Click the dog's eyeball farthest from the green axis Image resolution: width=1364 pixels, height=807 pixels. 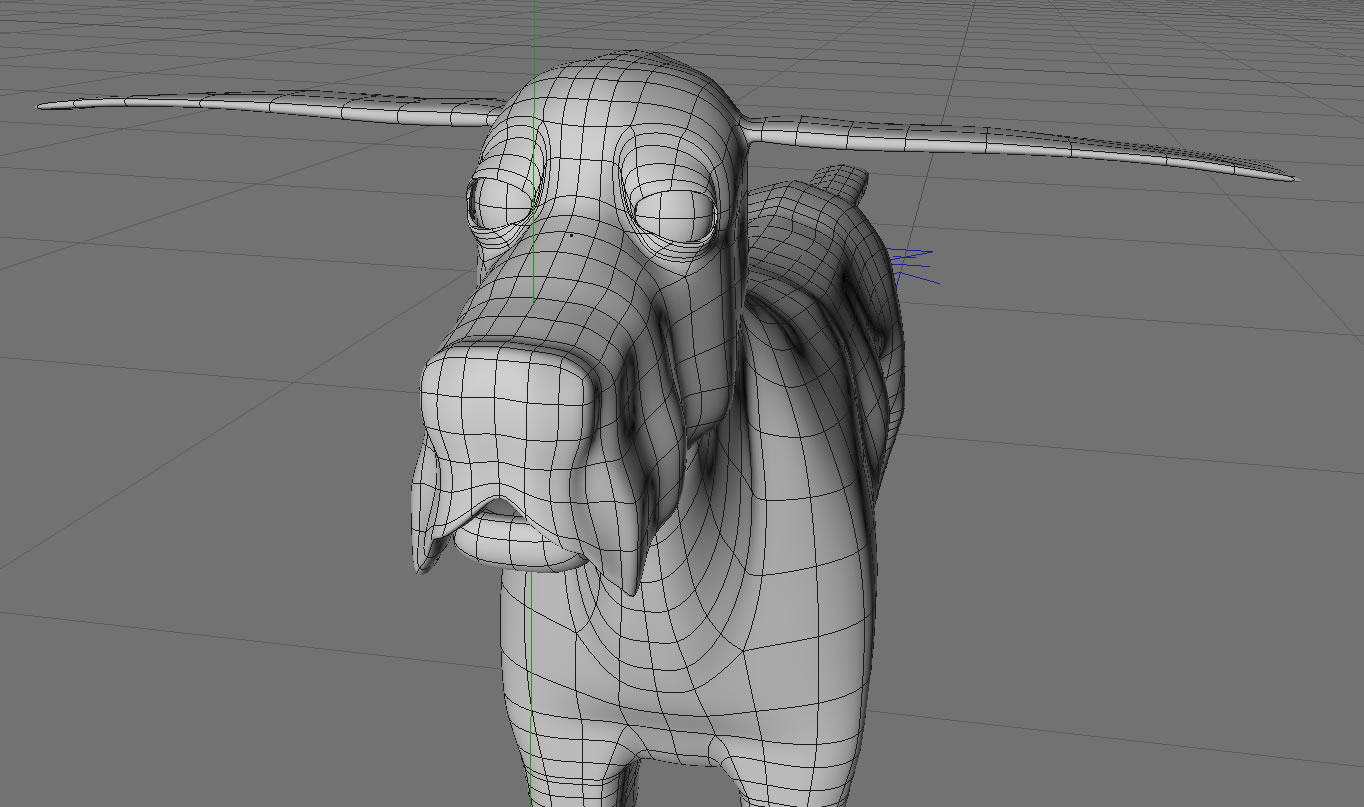674,214
